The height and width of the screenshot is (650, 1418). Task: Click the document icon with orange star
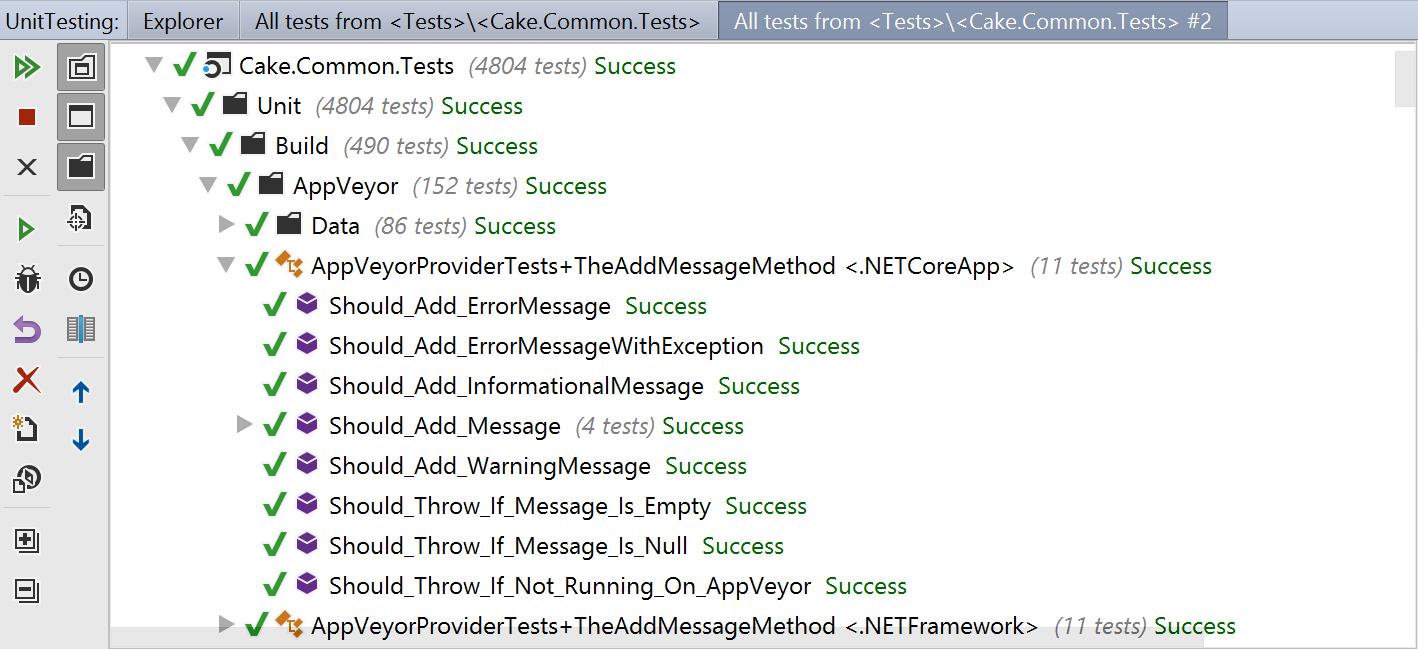(x=25, y=428)
